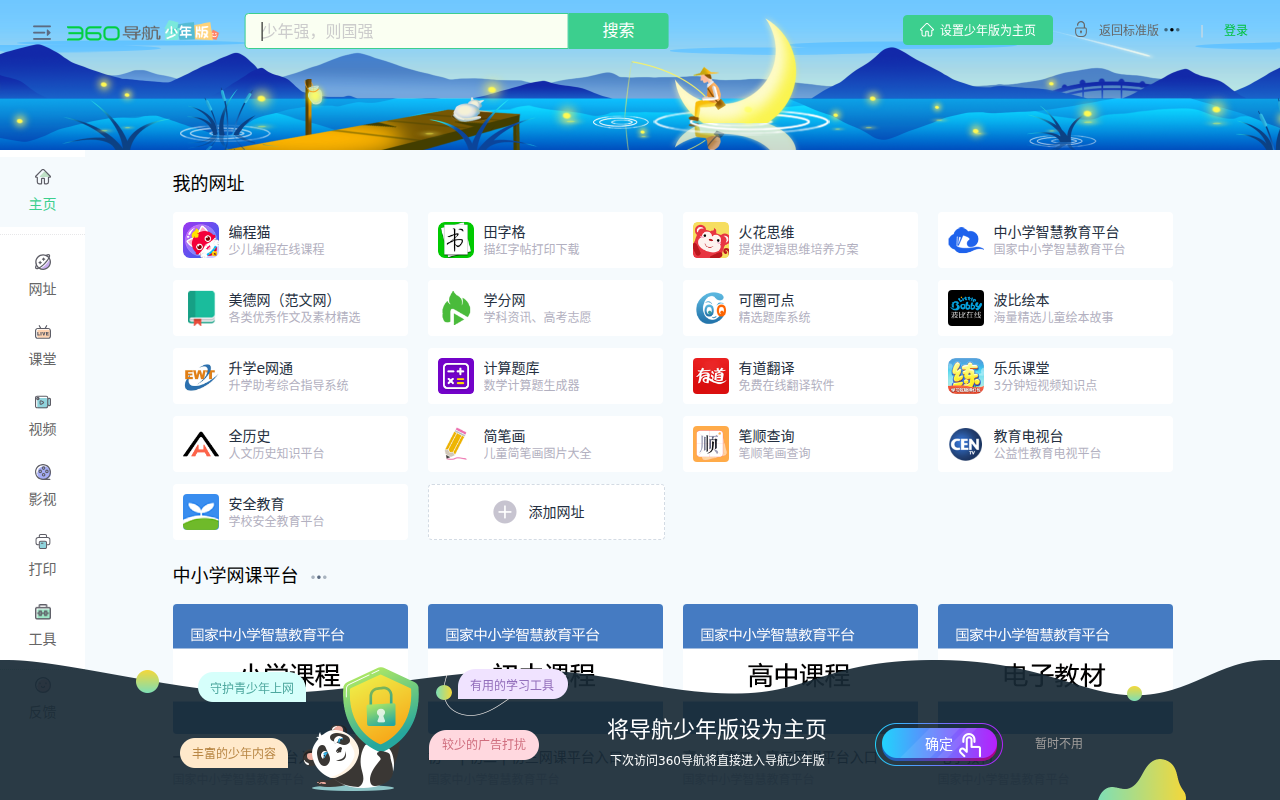The image size is (1280, 800).
Task: Click 设置少年版为主页 button
Action: (x=977, y=30)
